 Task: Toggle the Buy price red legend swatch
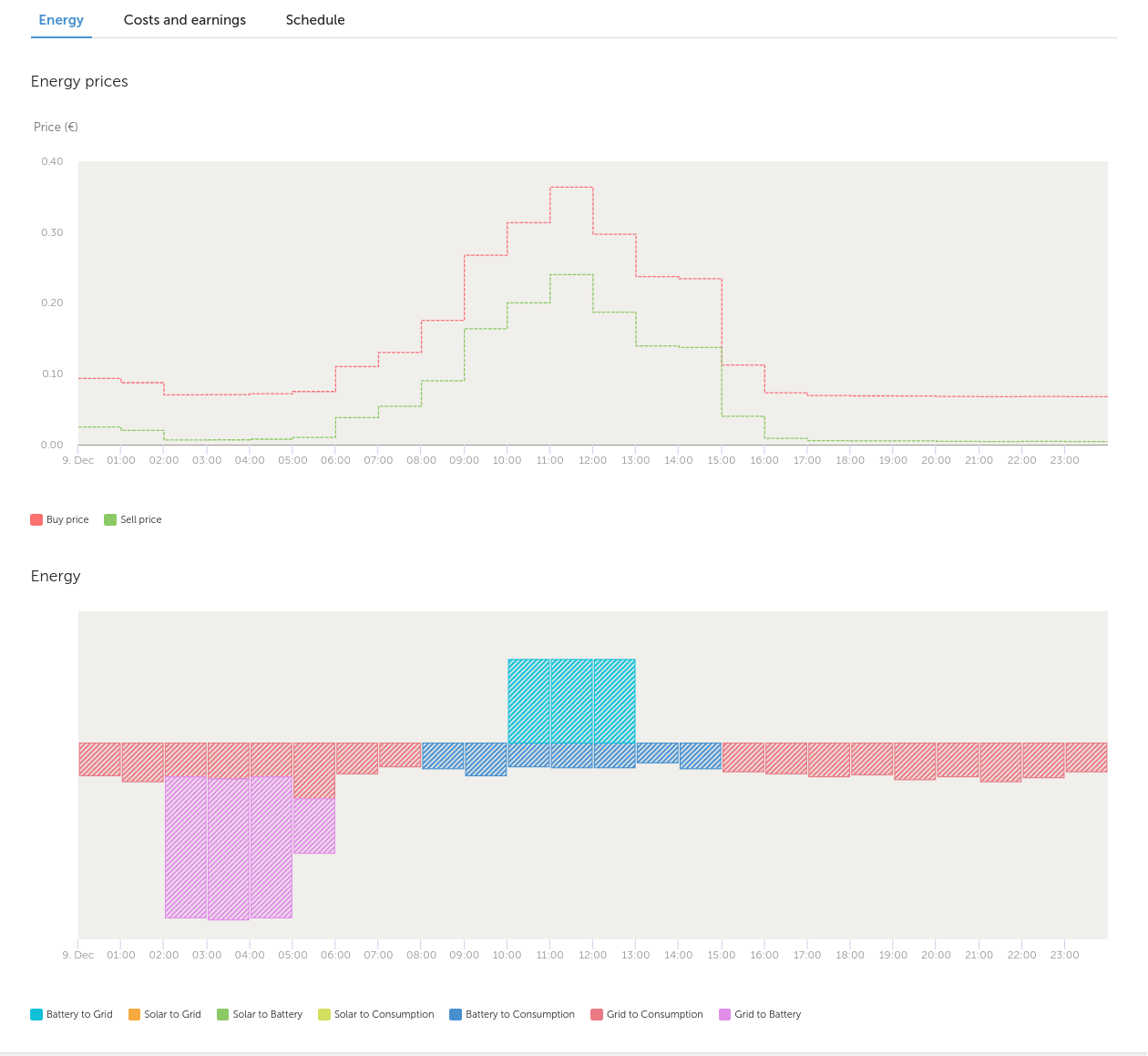click(x=36, y=519)
